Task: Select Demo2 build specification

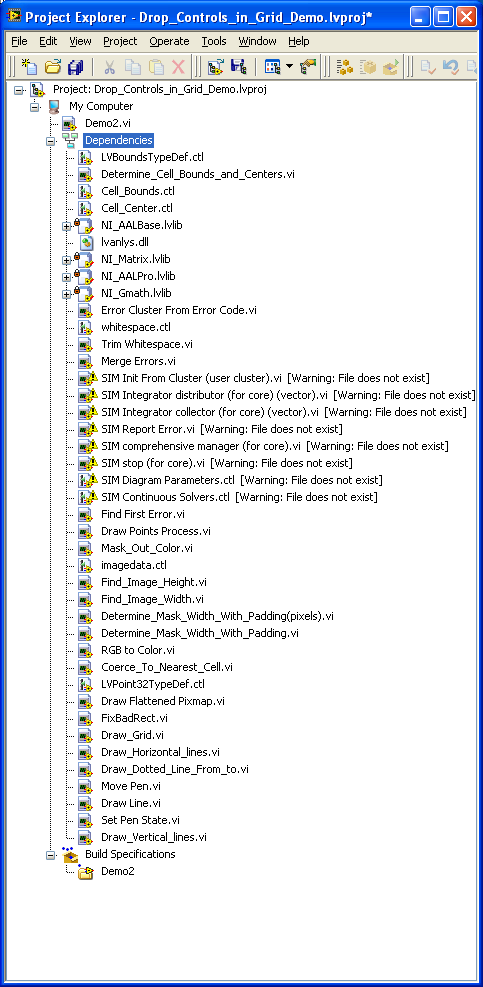Action: coord(117,872)
